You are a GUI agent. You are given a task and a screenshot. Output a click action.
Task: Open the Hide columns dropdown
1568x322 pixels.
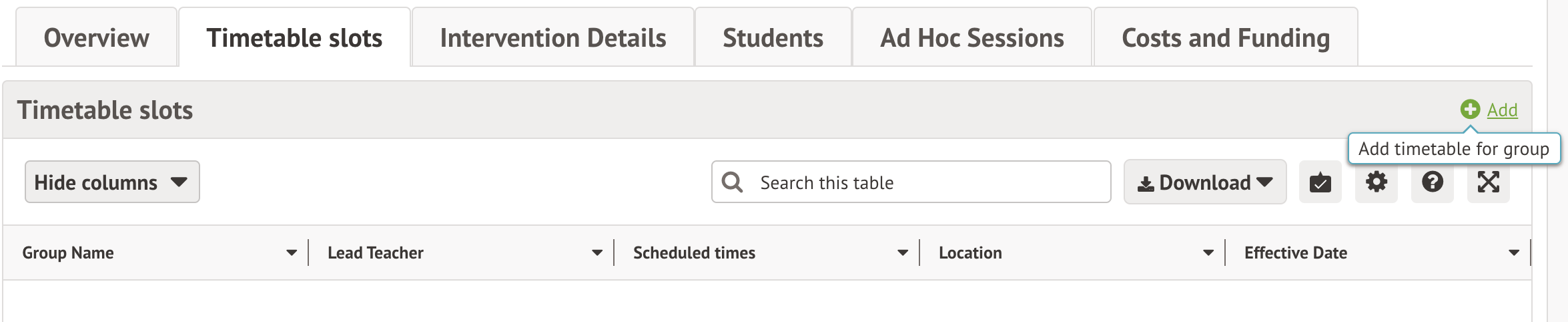112,182
